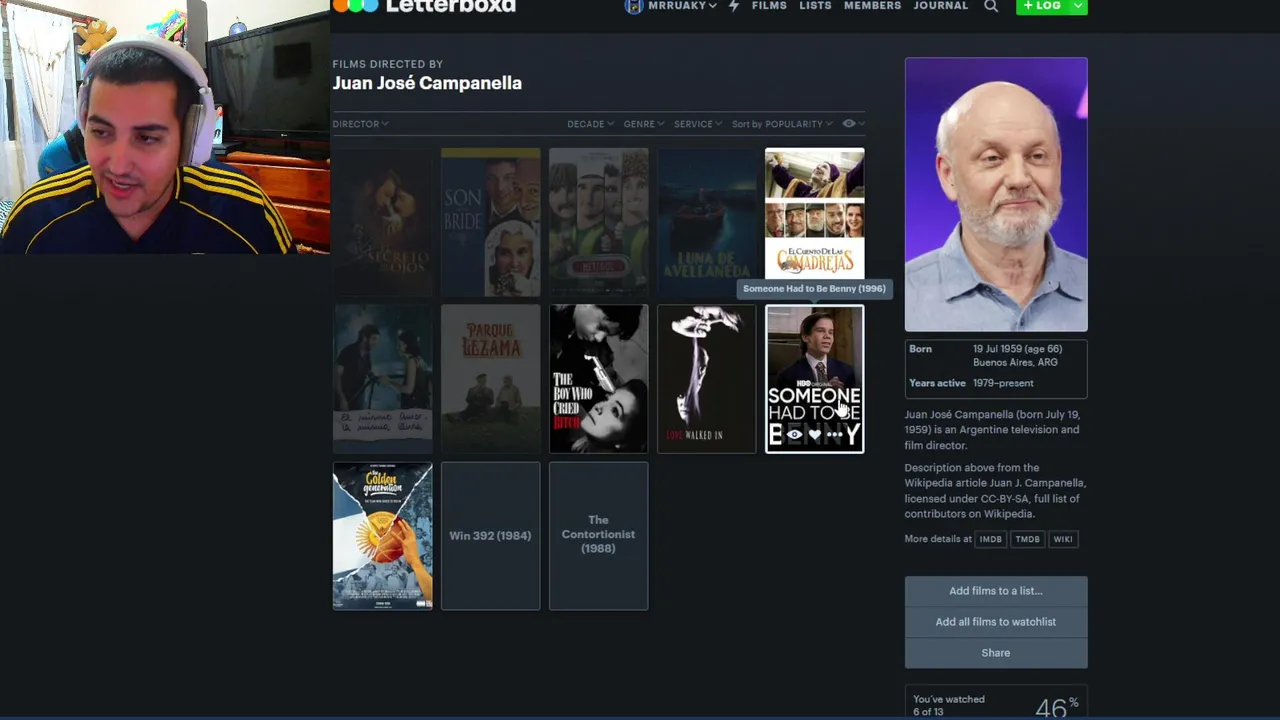Click the Juan José Campanella heading
This screenshot has width=1280, height=720.
point(427,83)
